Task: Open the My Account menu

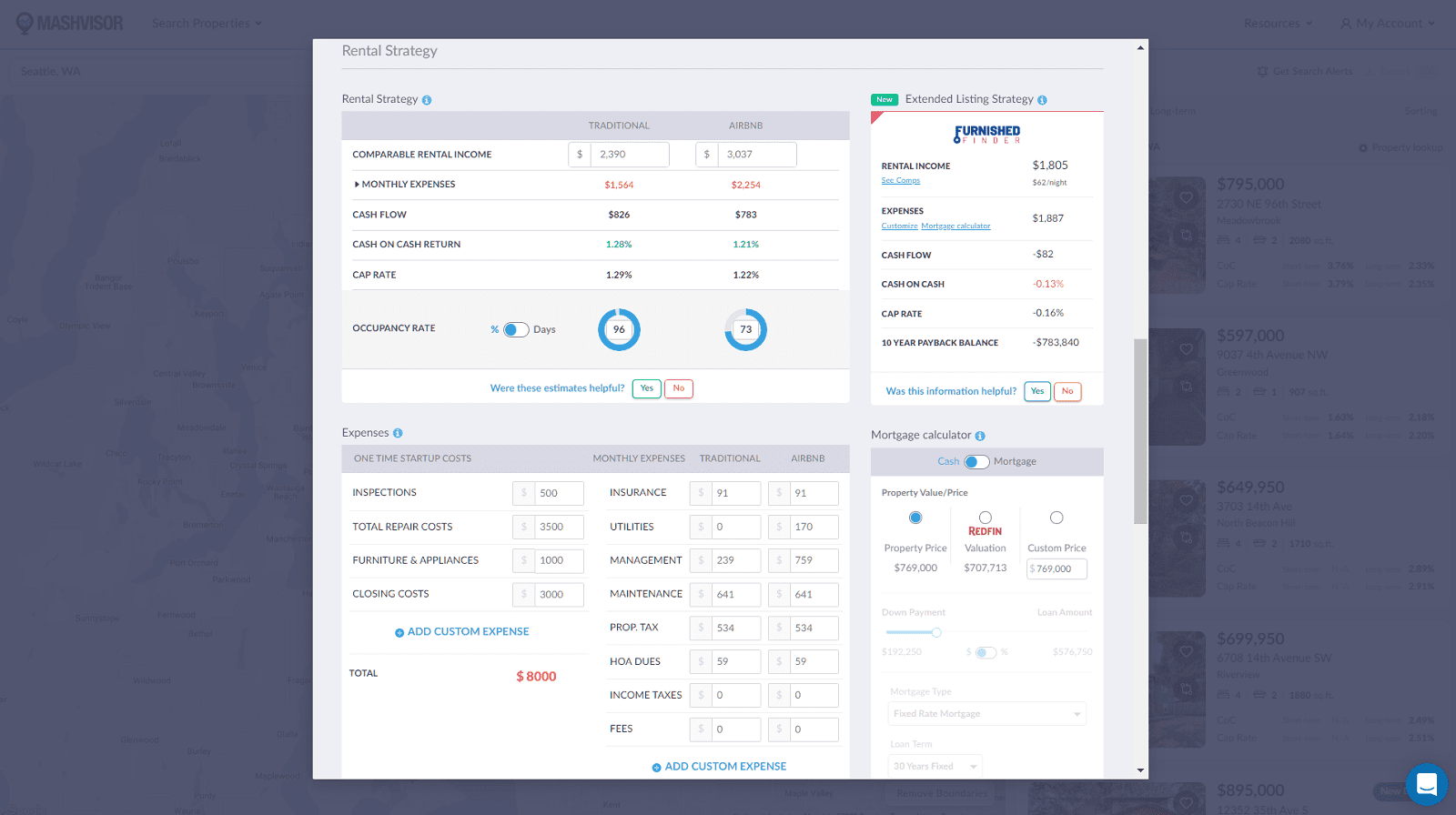Action: [1388, 24]
